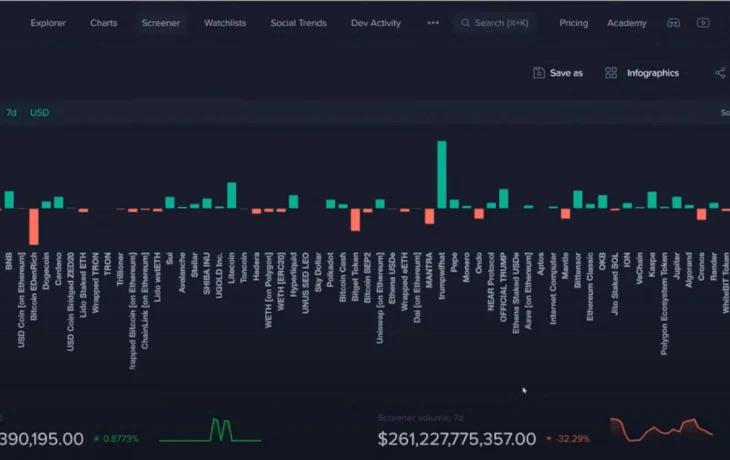Click the Bitcoin Cash axis label
Screen dimensions: 730x460
pos(343,277)
